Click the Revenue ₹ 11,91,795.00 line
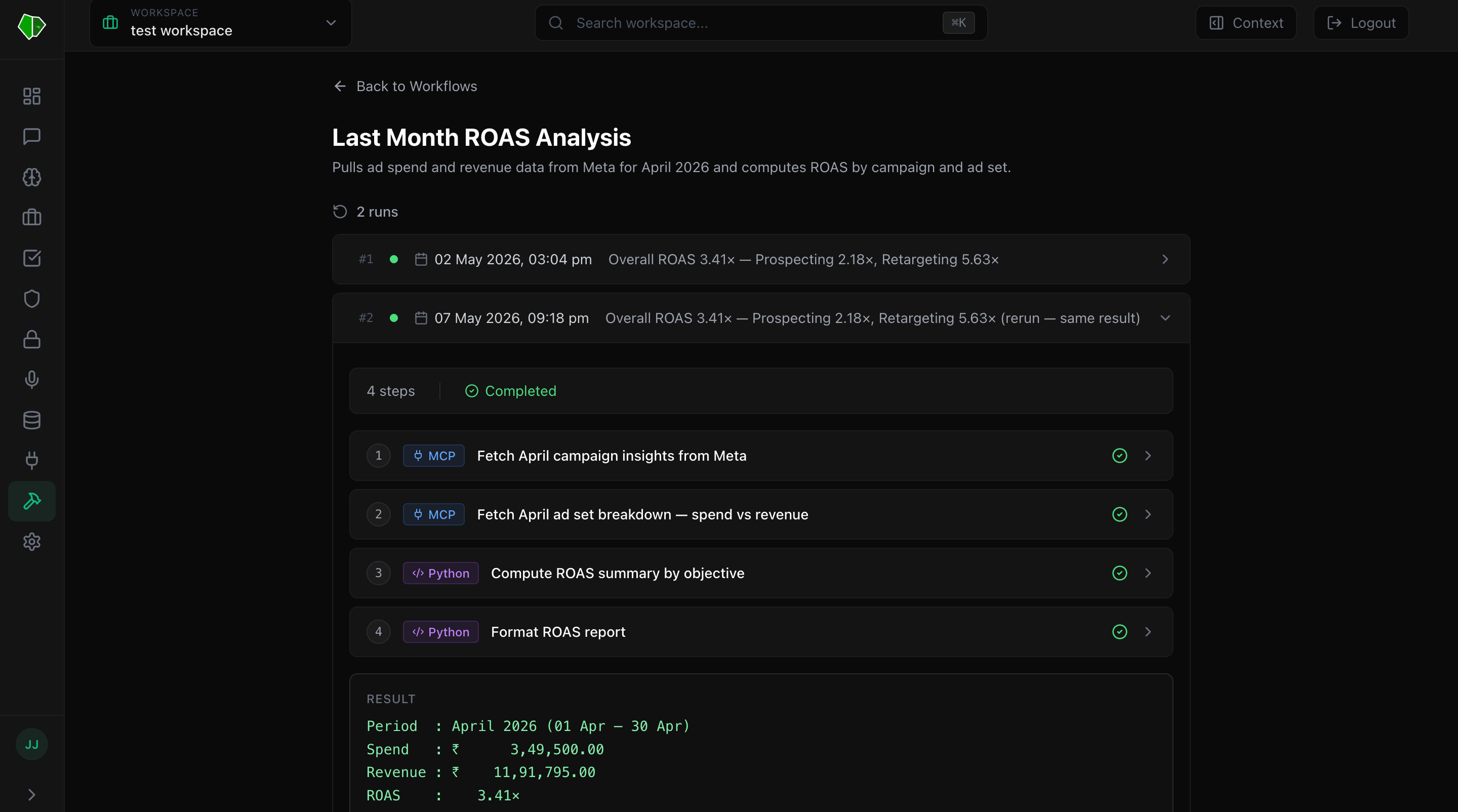 pyautogui.click(x=480, y=773)
